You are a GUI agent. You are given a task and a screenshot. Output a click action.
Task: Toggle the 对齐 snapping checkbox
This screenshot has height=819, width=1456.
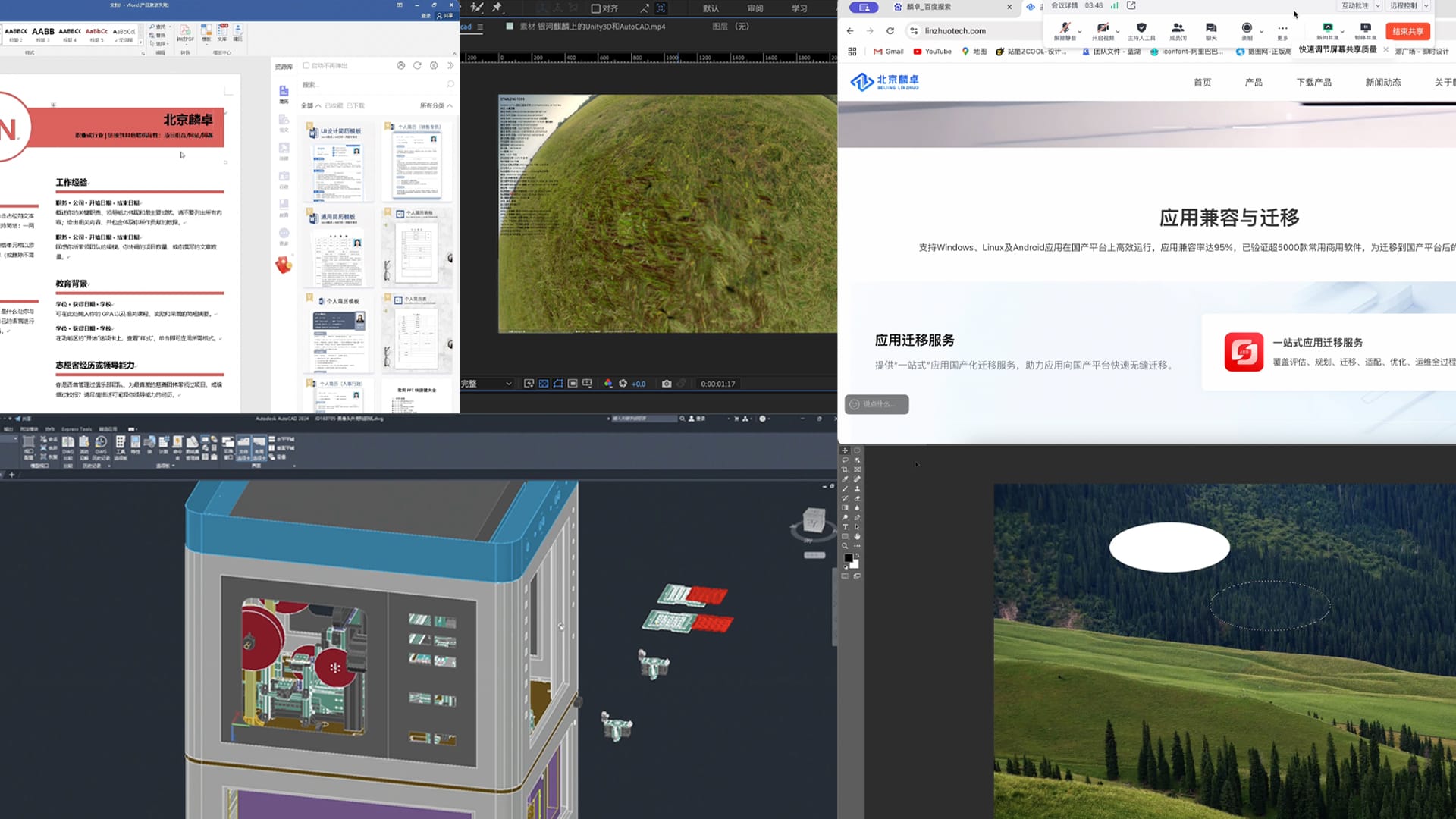click(x=596, y=8)
